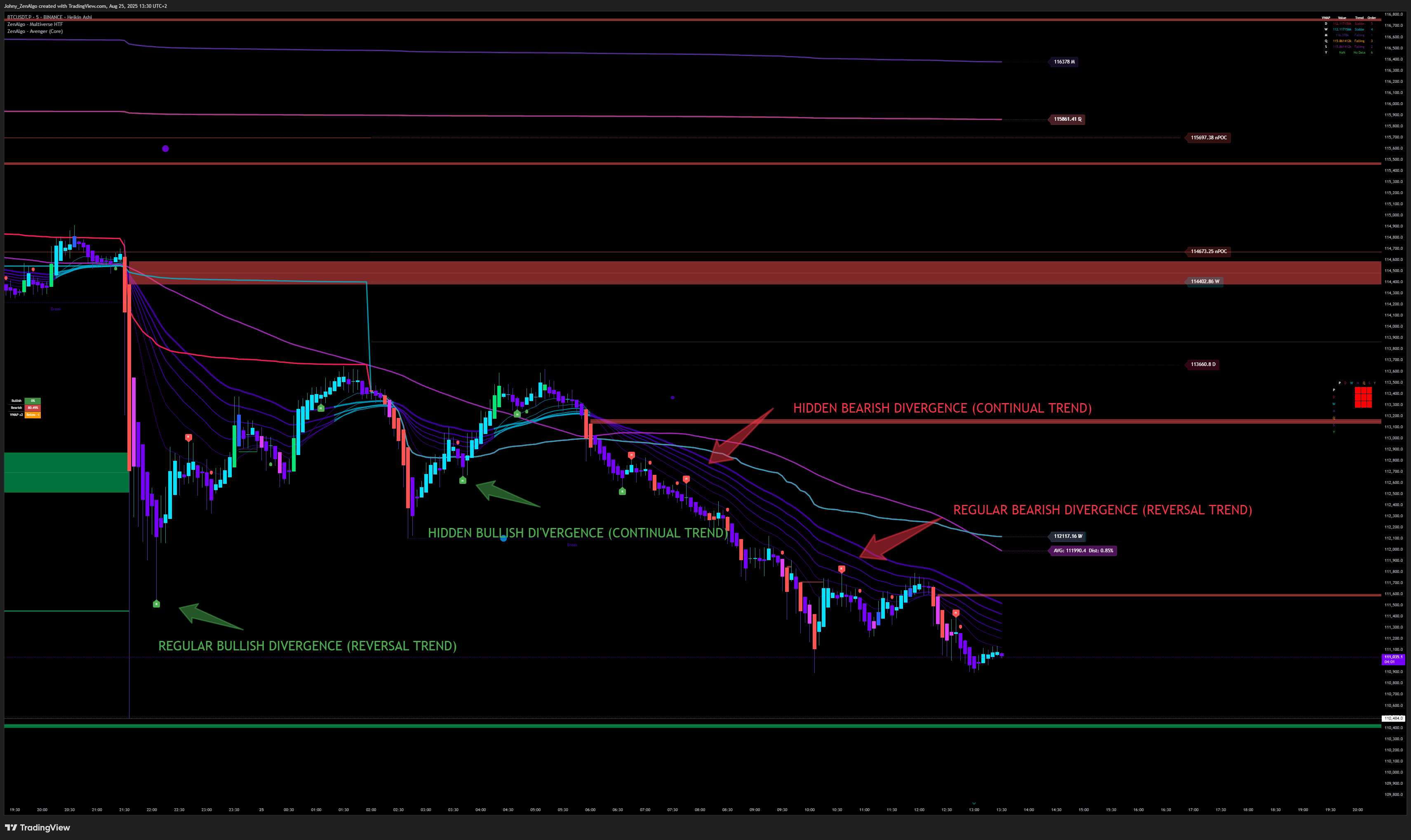Click the 113660.8 D label

pyautogui.click(x=1202, y=364)
